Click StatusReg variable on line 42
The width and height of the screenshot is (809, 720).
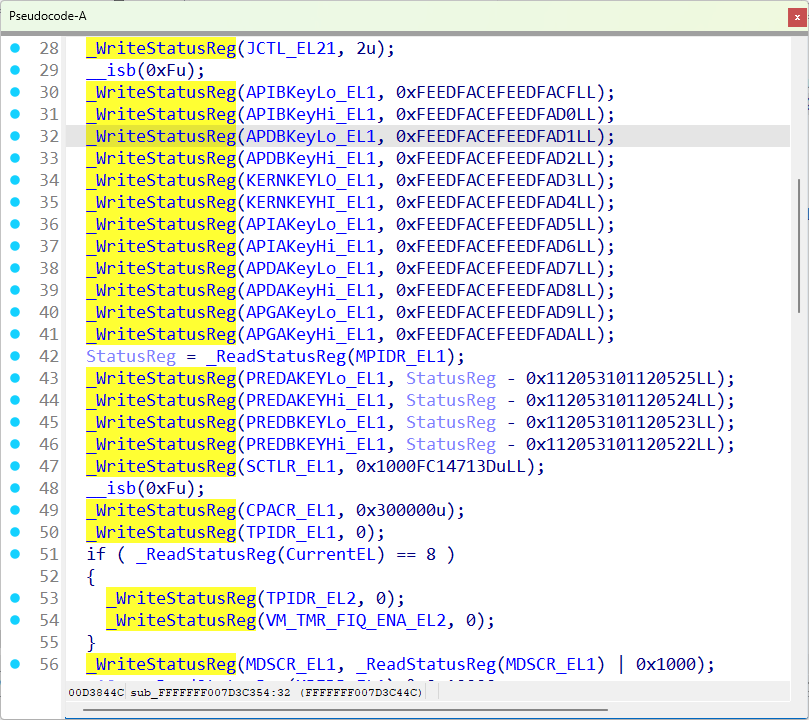[131, 356]
